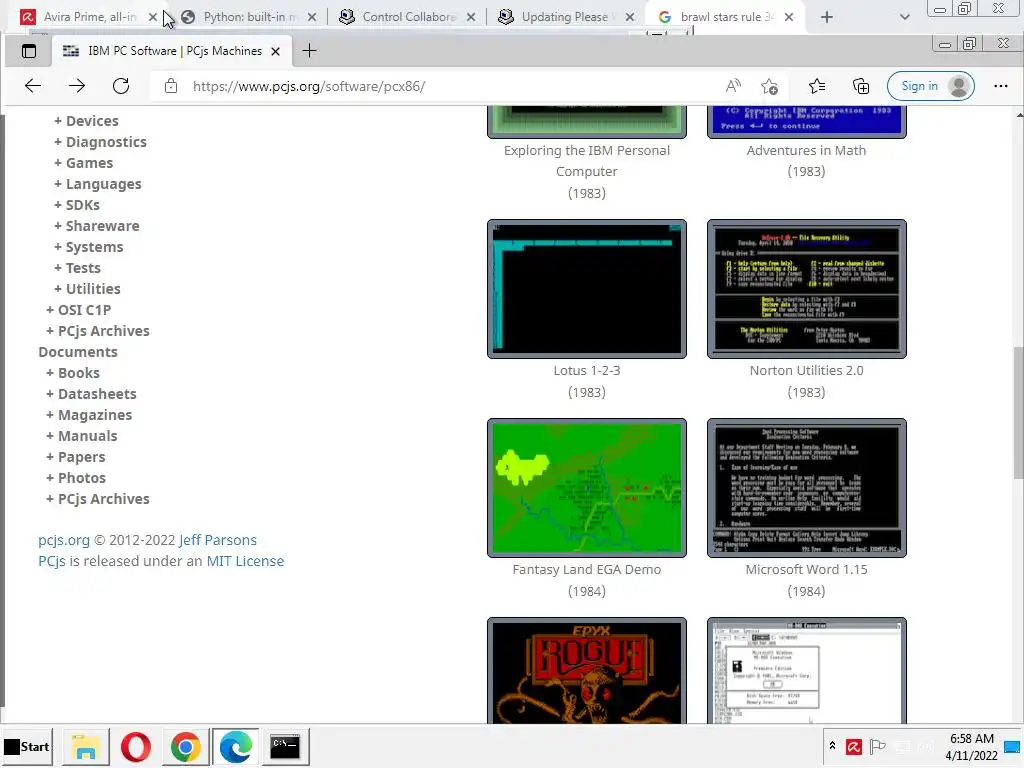Expand the Games section

pyautogui.click(x=84, y=163)
